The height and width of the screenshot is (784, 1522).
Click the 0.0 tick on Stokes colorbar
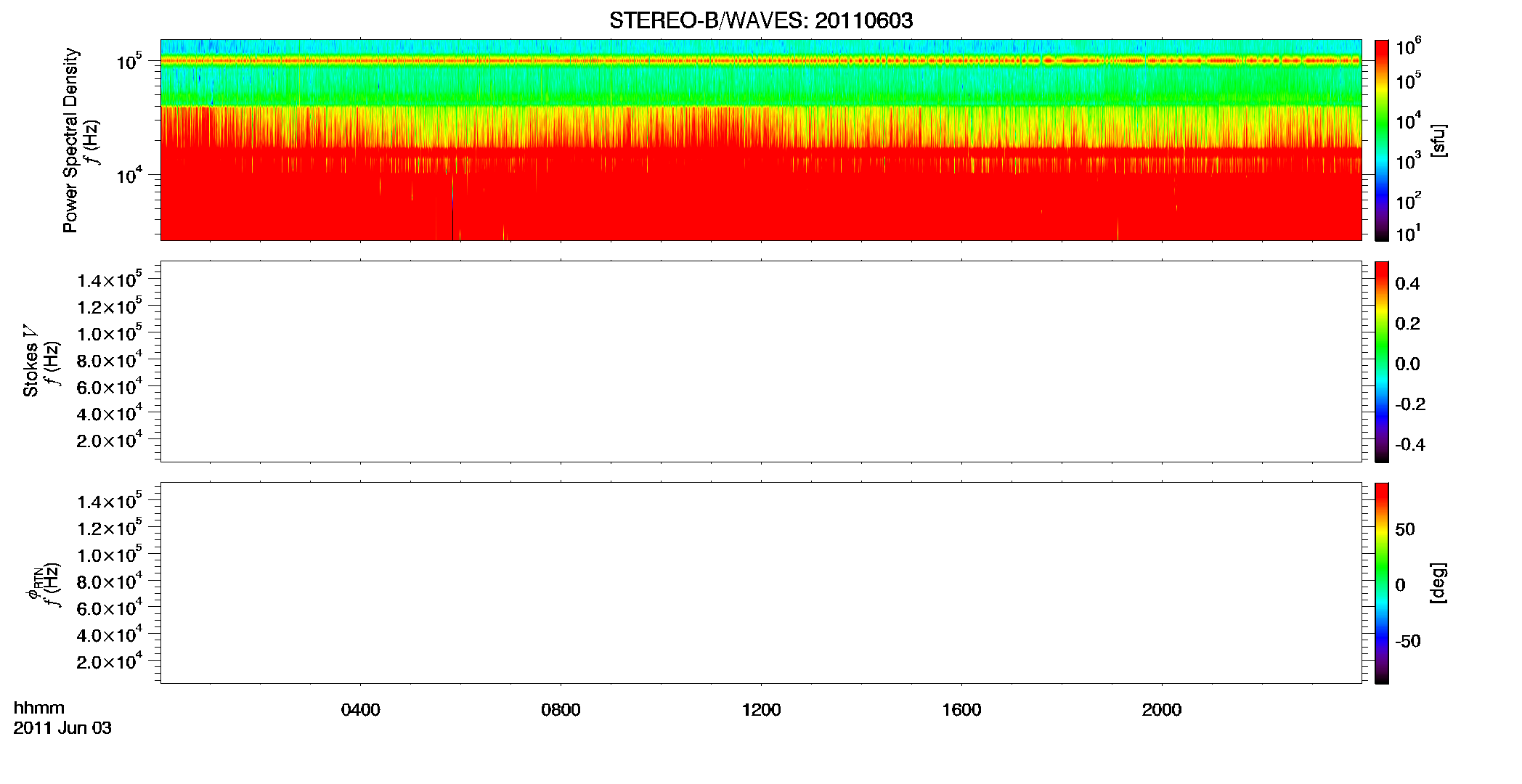[x=1407, y=364]
